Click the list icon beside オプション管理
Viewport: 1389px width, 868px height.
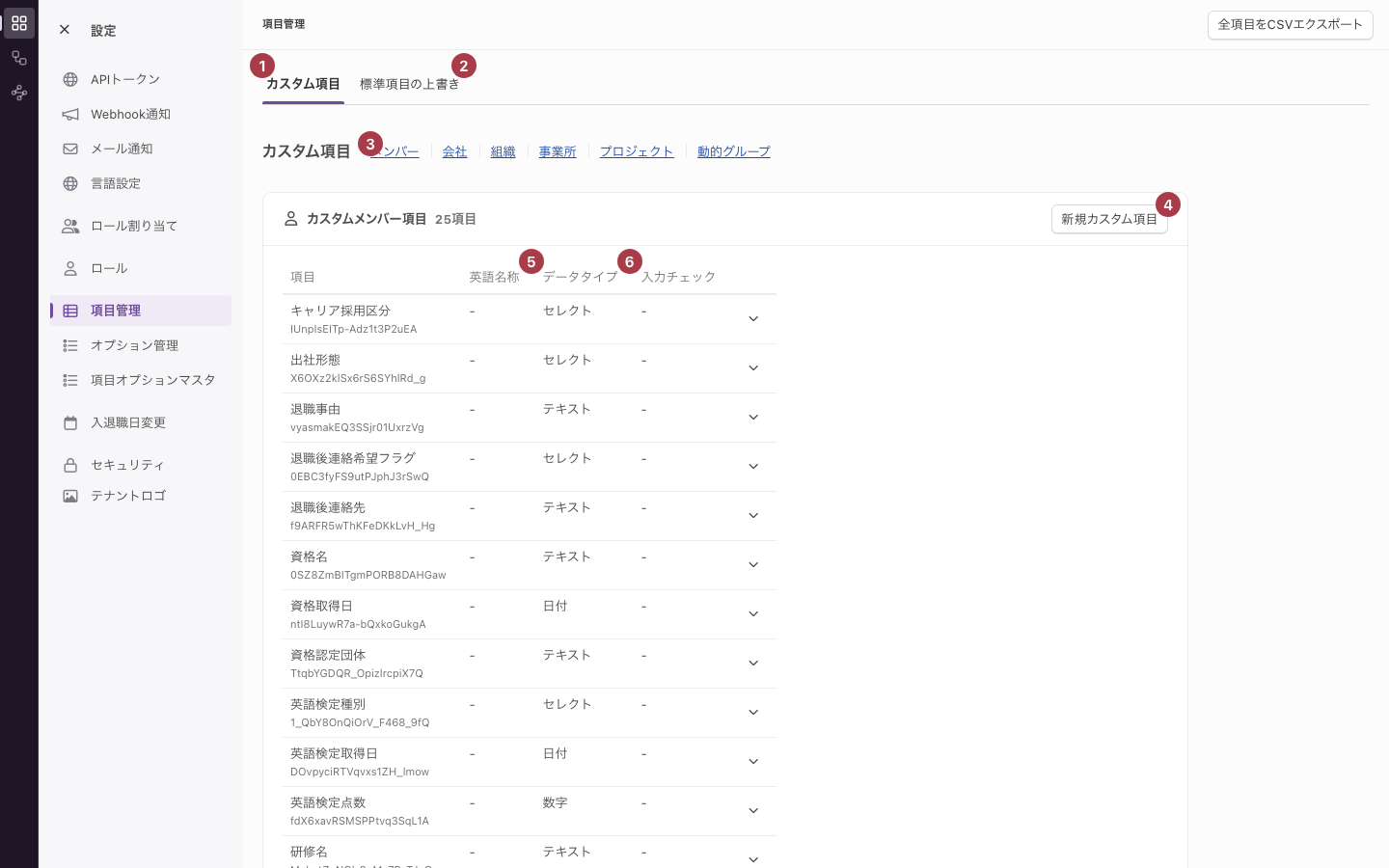[x=70, y=345]
